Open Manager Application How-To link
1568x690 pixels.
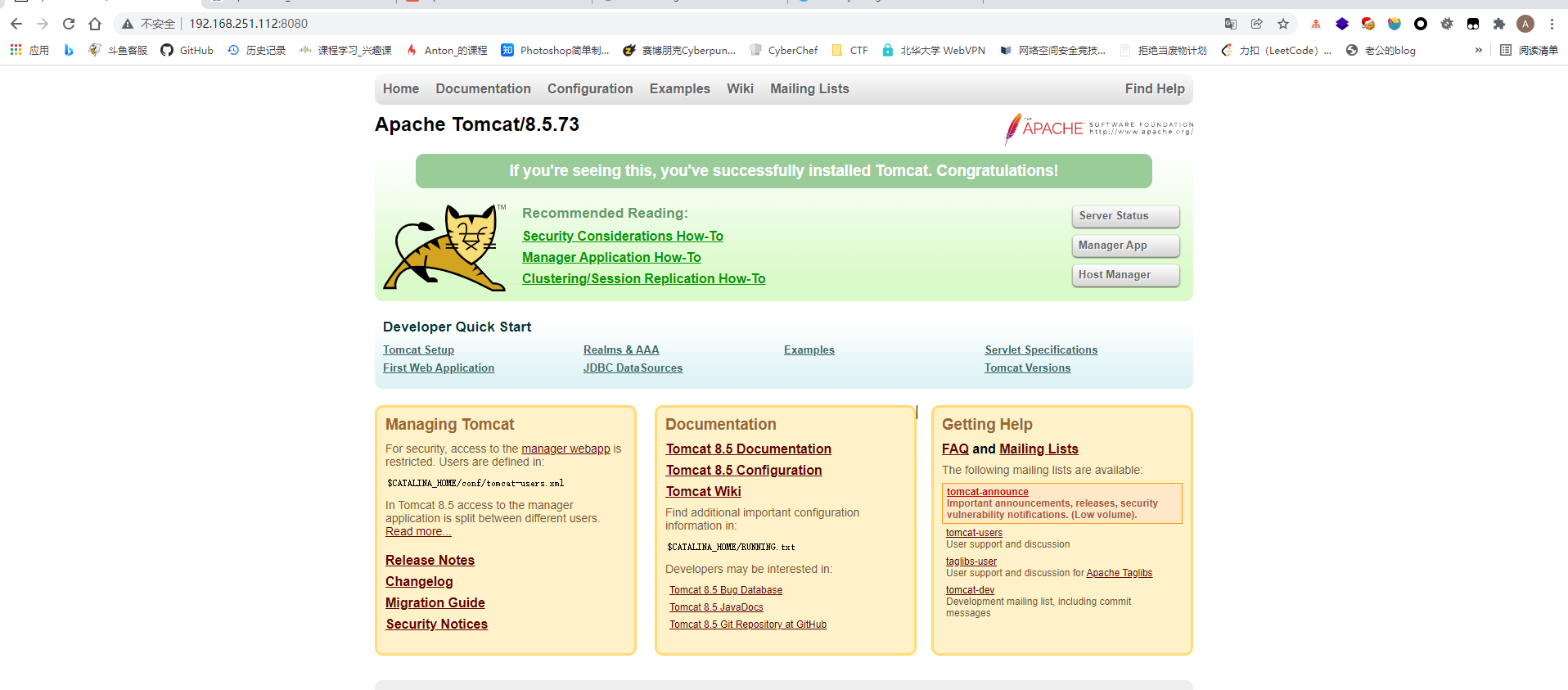point(611,257)
